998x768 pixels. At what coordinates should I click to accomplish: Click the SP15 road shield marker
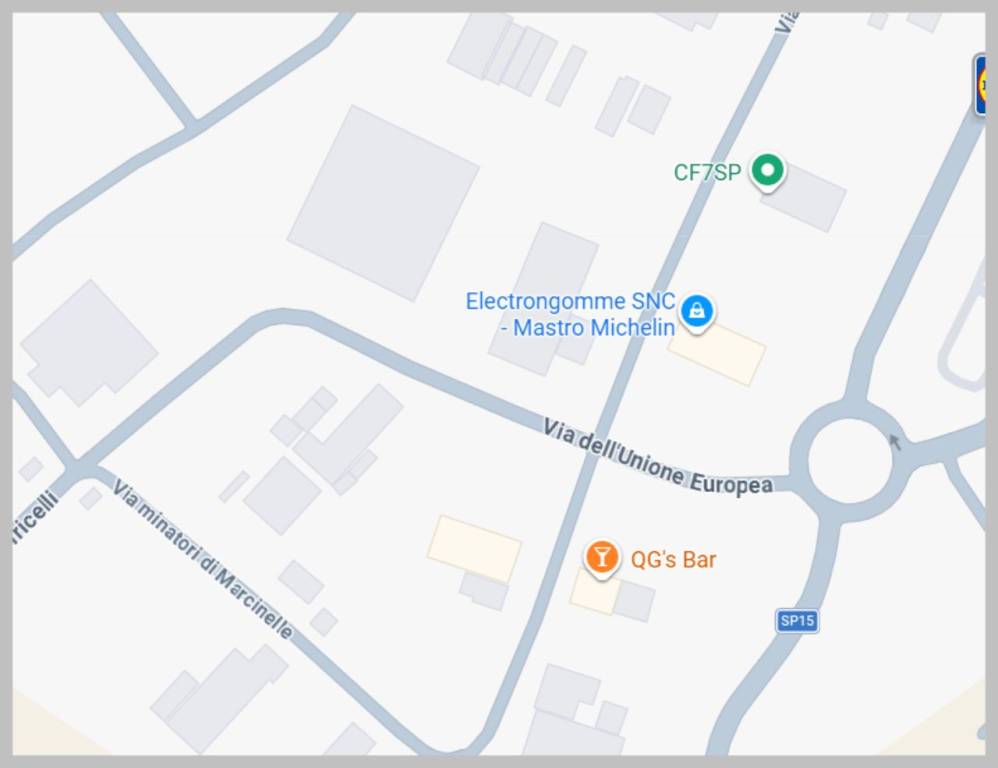[797, 620]
